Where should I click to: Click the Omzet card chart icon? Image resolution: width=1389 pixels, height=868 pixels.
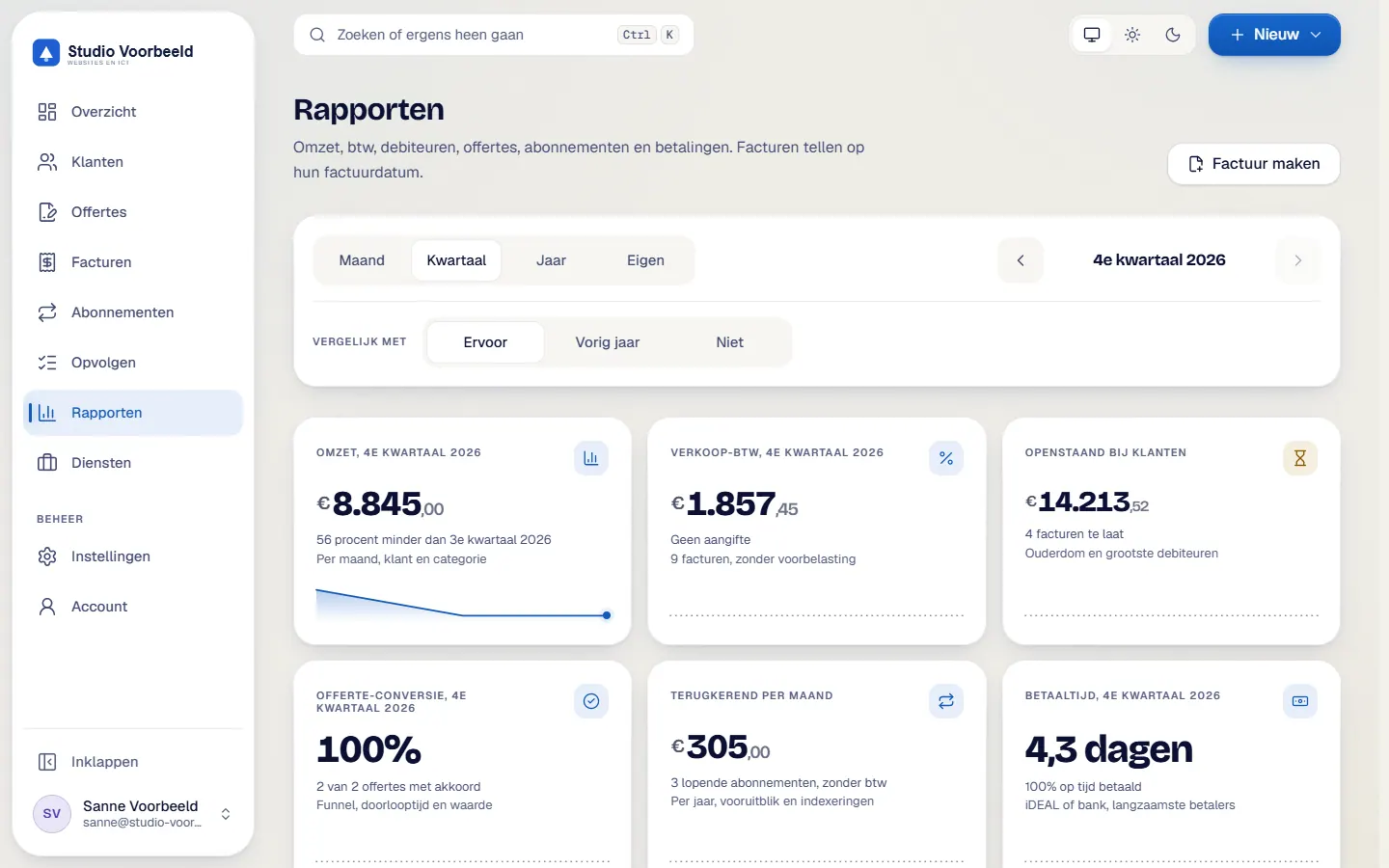591,458
